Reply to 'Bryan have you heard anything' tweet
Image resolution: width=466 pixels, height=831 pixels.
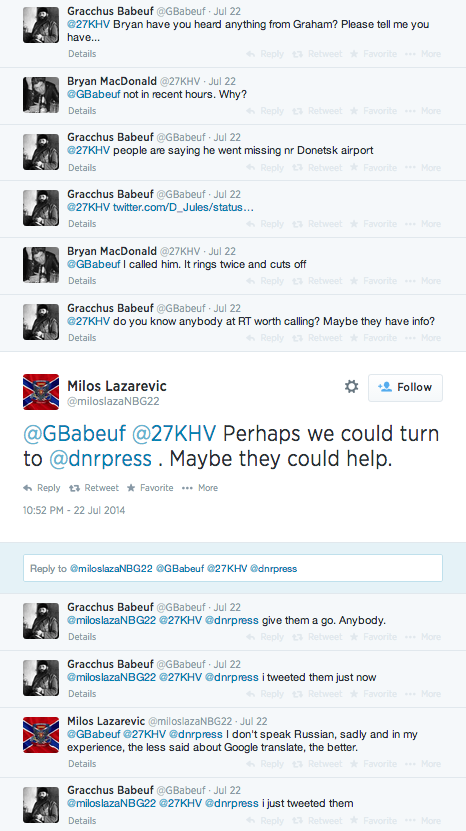pos(265,54)
